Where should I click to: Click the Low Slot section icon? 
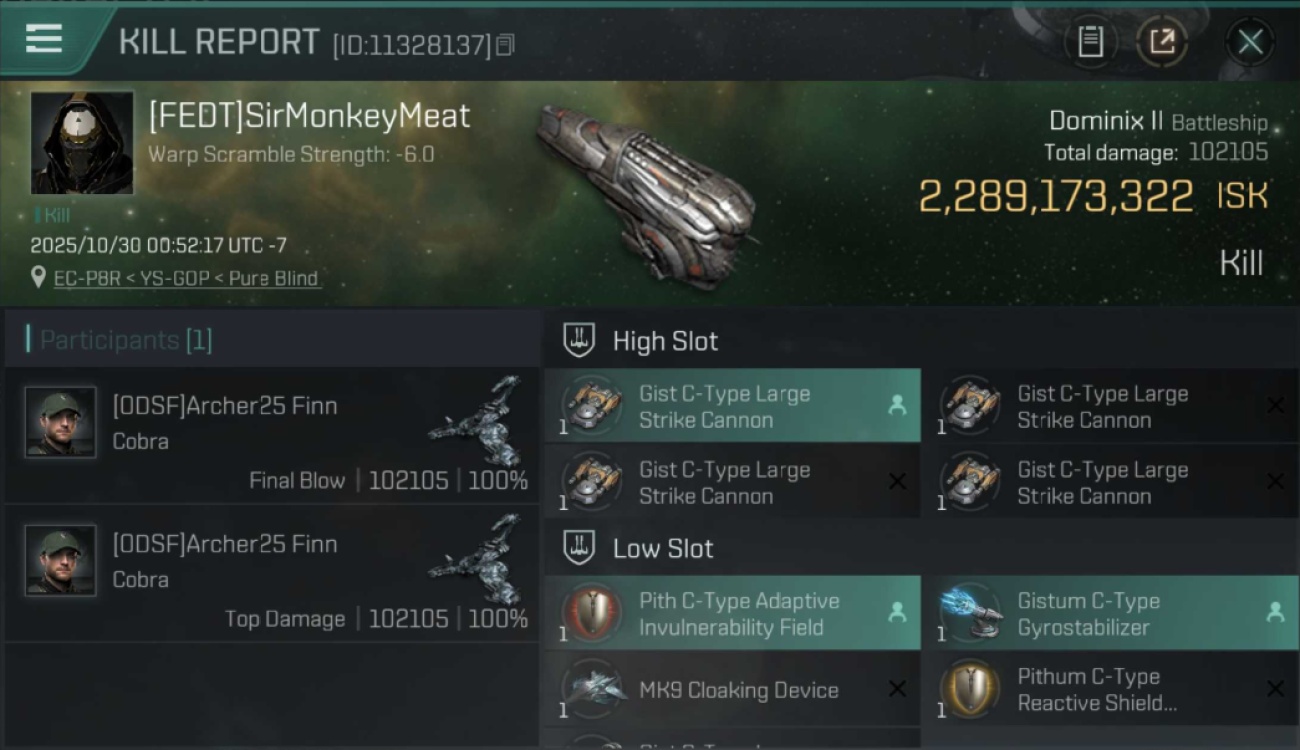point(580,548)
